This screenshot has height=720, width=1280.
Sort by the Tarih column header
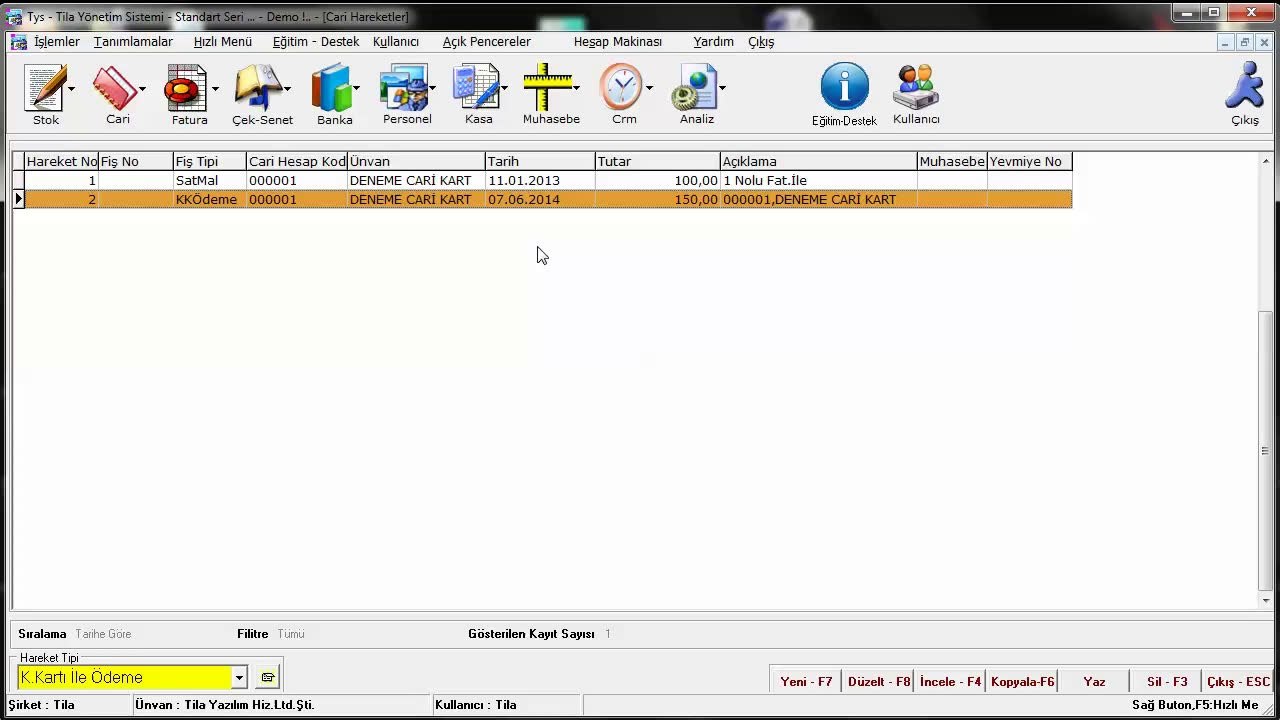pos(540,161)
